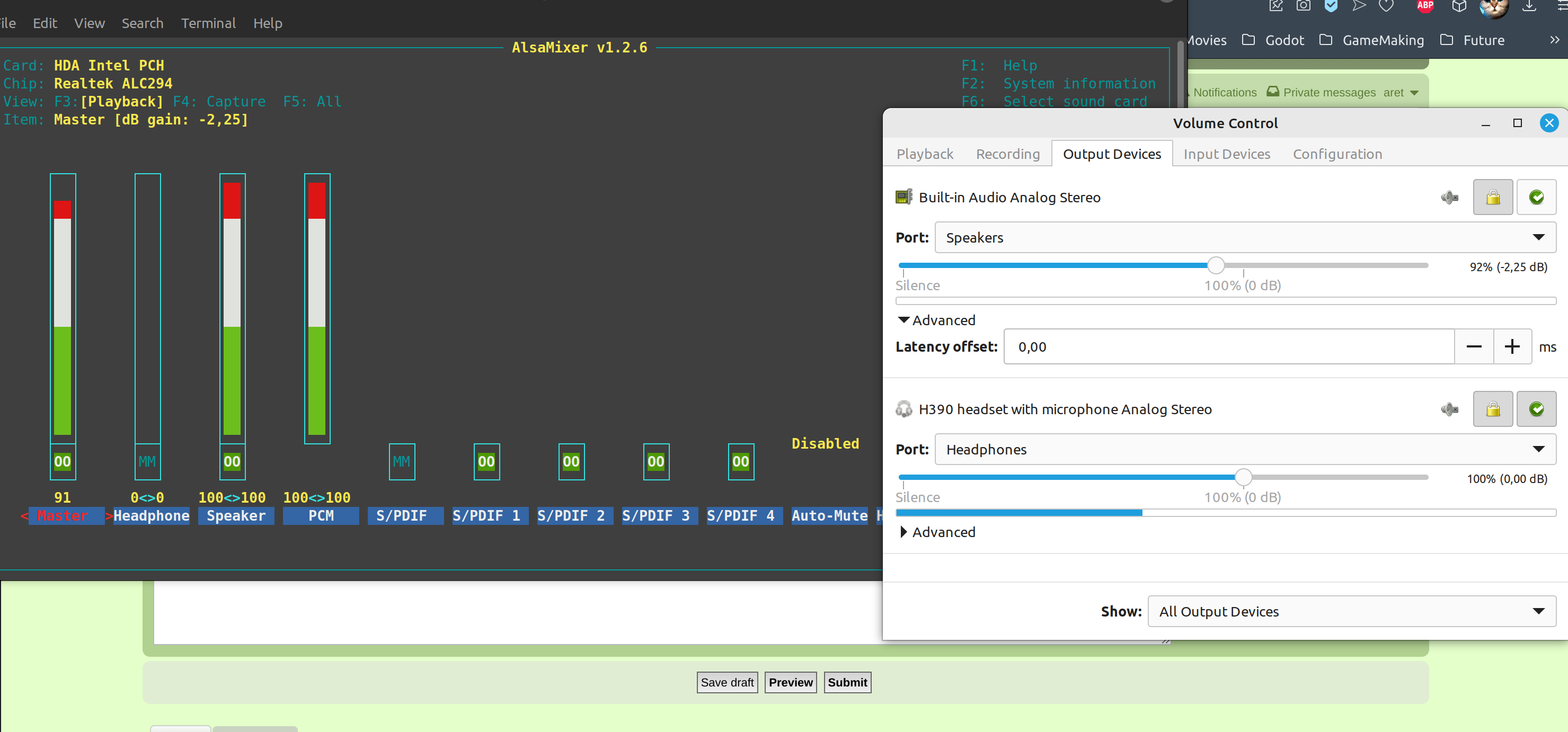Click the H390 headset volume slider handle

coord(1243,477)
